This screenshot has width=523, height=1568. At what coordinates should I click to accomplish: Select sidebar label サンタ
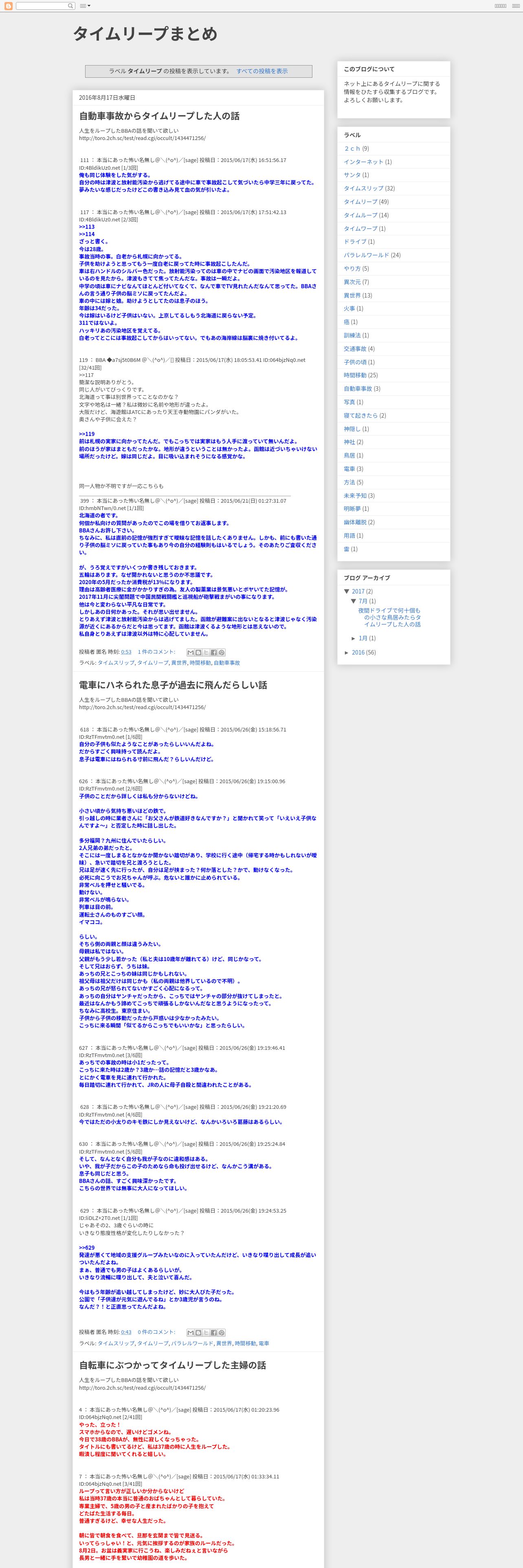352,175
